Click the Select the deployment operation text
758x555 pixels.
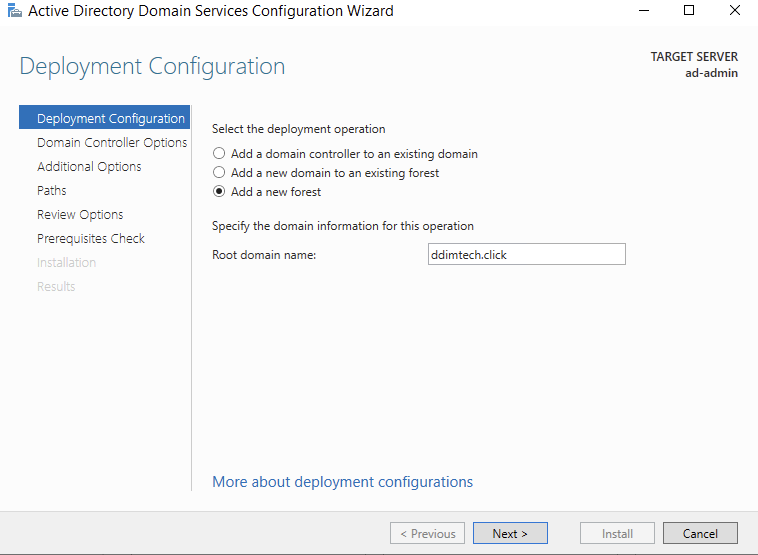298,129
